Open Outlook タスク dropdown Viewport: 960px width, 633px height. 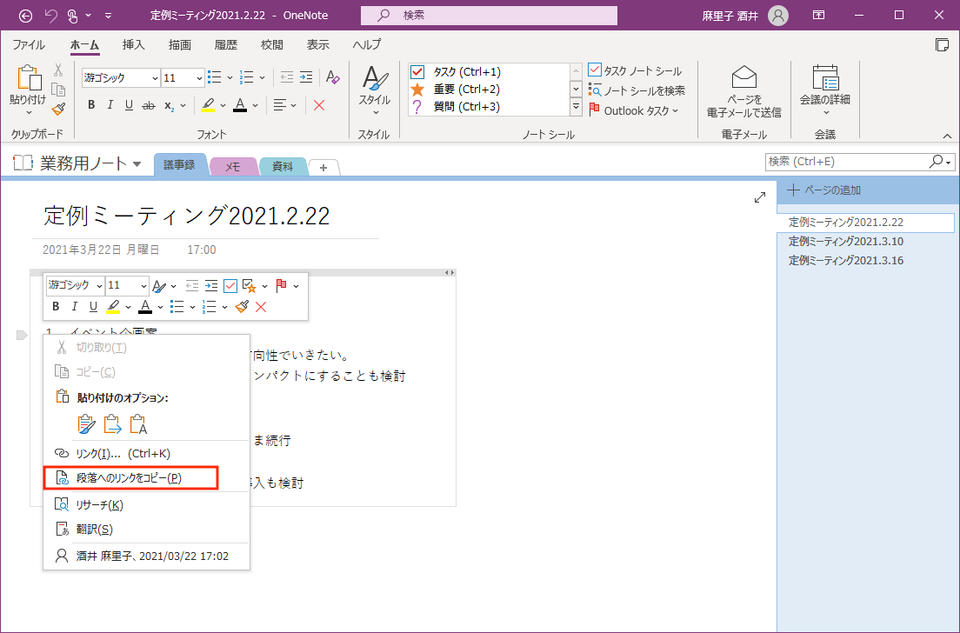pos(634,111)
